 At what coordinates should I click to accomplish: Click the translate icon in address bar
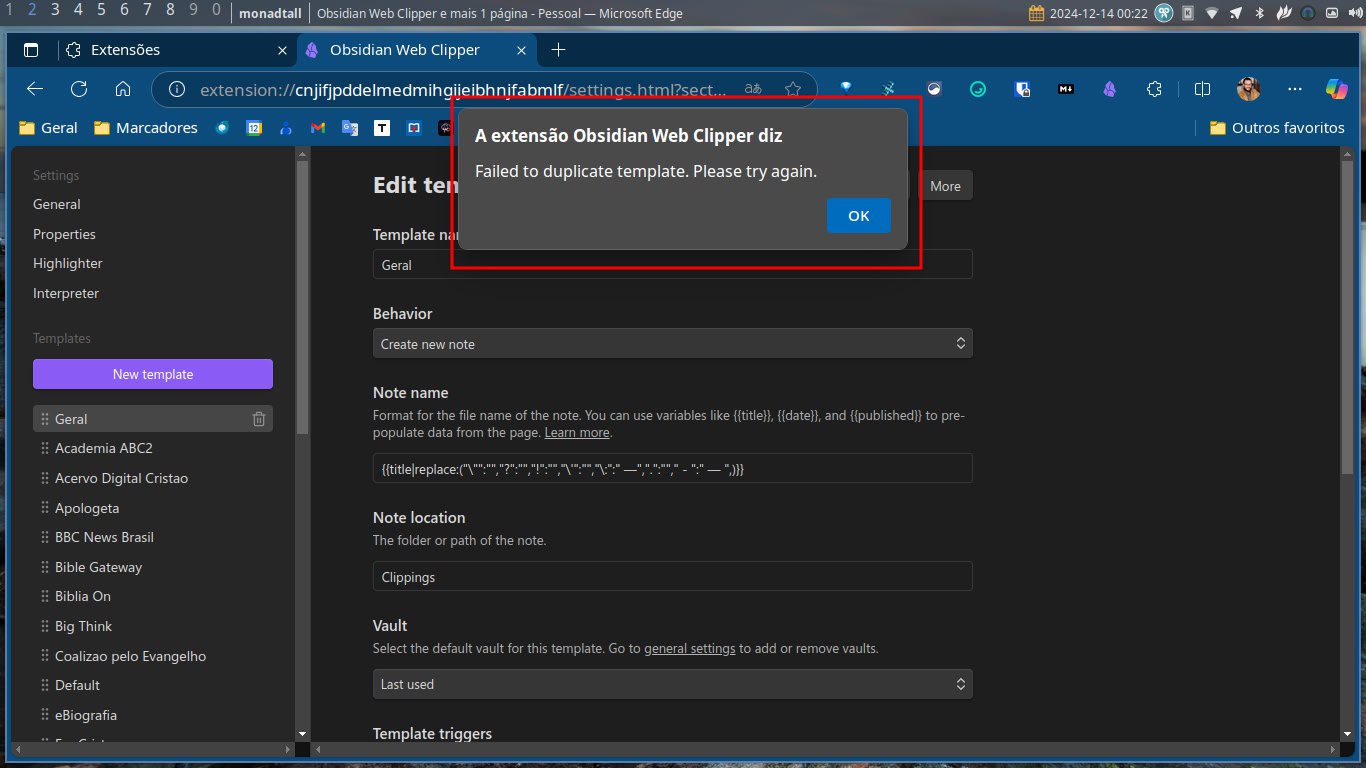coord(753,89)
